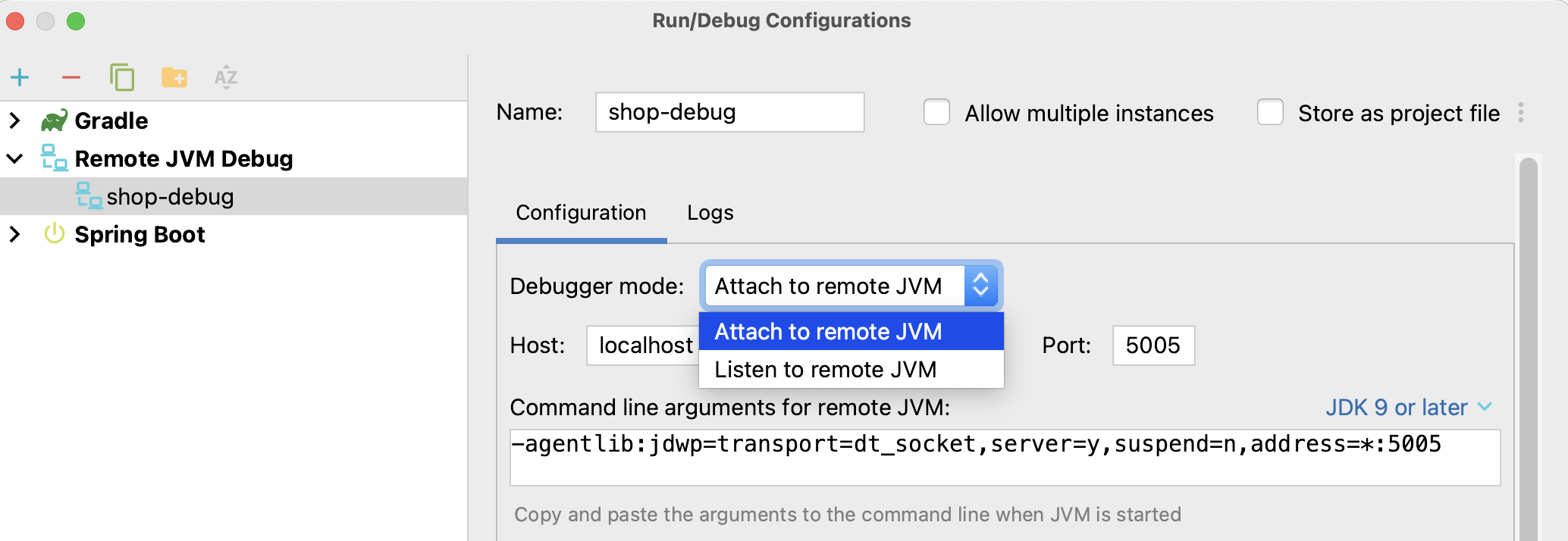The width and height of the screenshot is (1568, 541).
Task: Open more options next to Store as project file
Action: [x=1521, y=113]
